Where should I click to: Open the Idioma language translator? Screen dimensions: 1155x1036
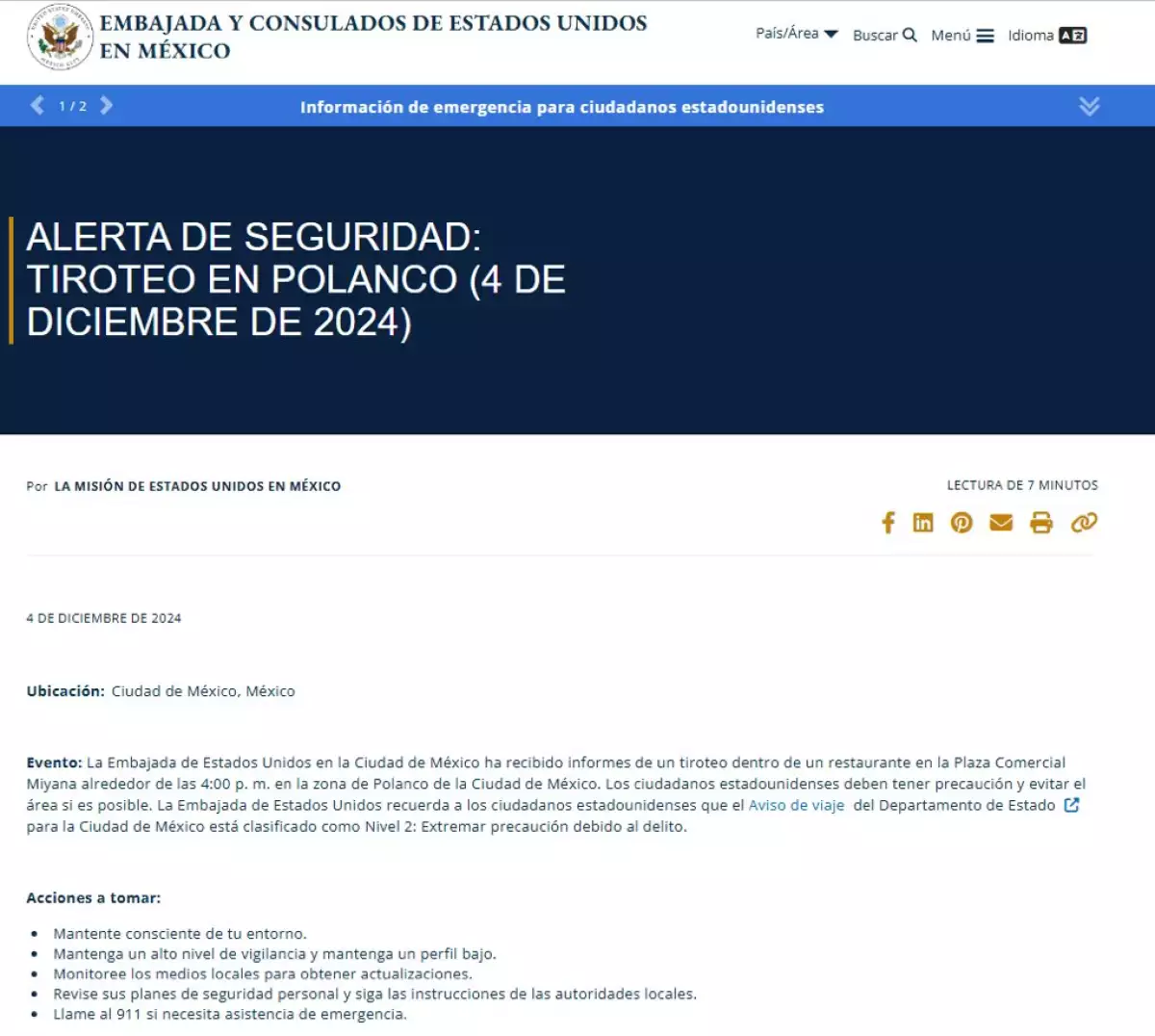tap(1047, 35)
